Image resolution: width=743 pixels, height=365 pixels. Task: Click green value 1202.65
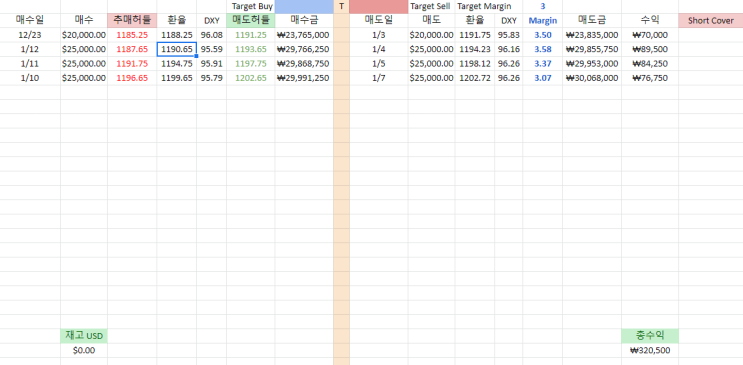tap(251, 78)
